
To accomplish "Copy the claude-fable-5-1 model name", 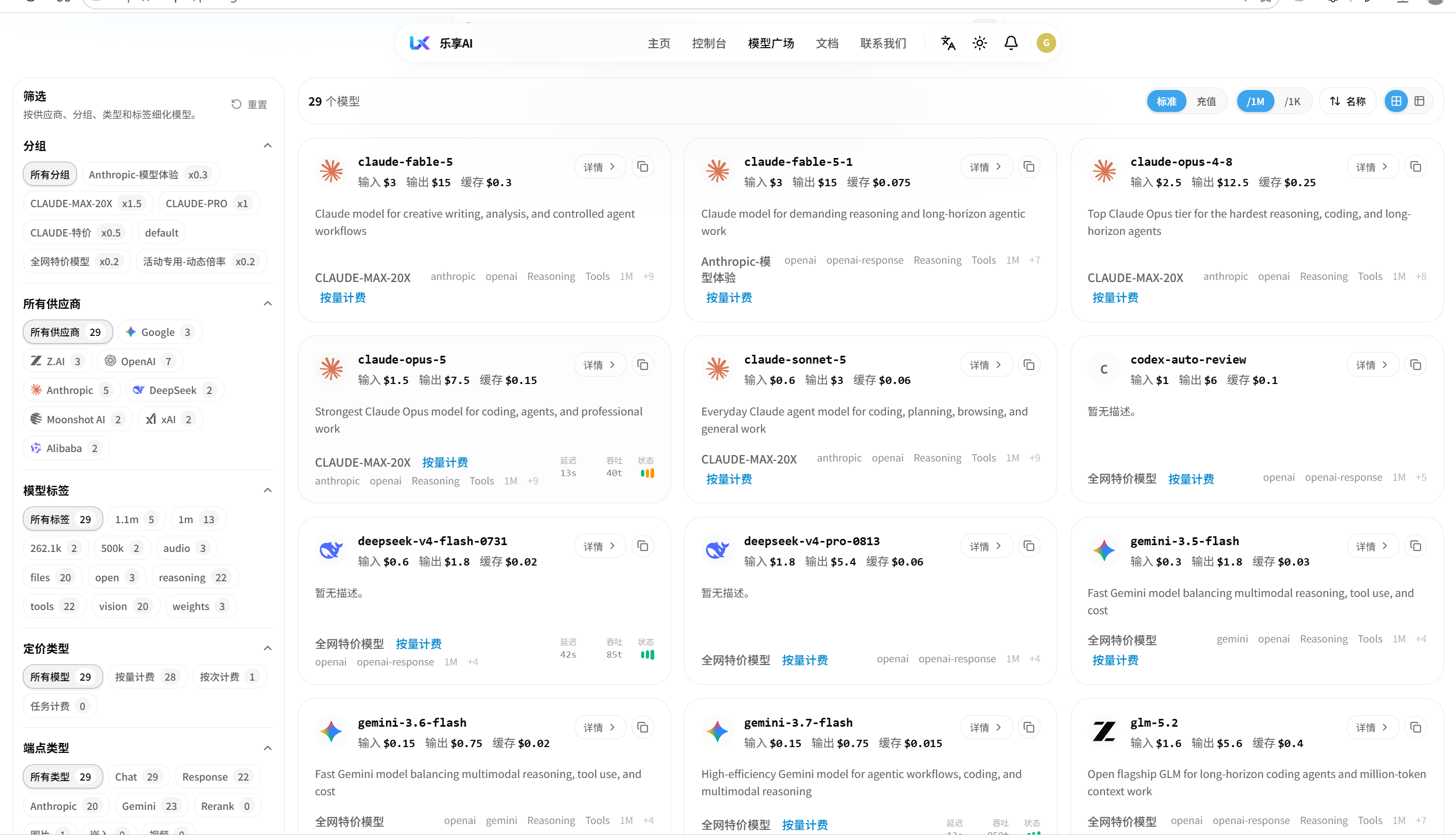I will click(1028, 167).
